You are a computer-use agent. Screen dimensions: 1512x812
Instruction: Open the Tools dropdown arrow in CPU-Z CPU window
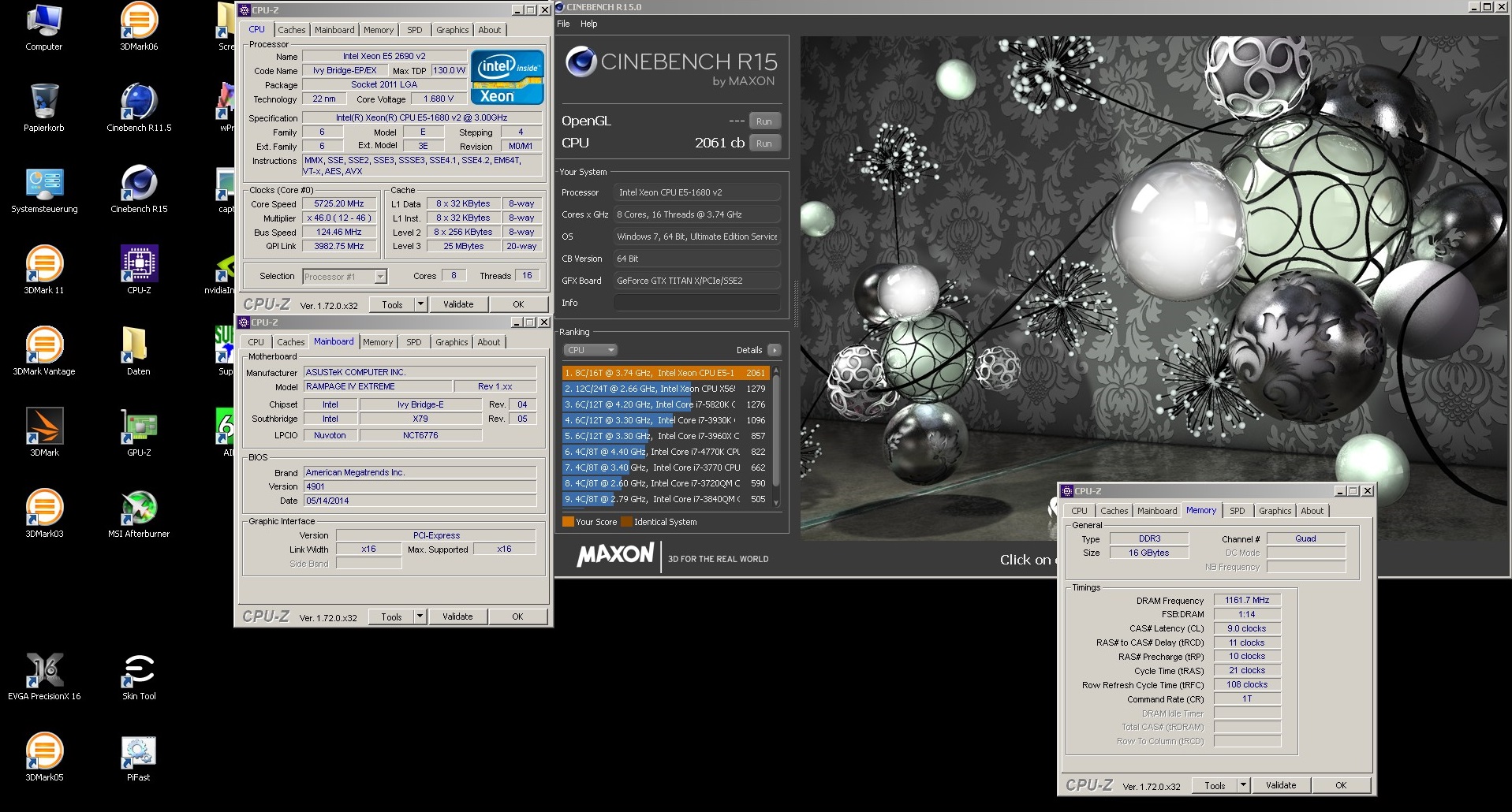pyautogui.click(x=420, y=304)
